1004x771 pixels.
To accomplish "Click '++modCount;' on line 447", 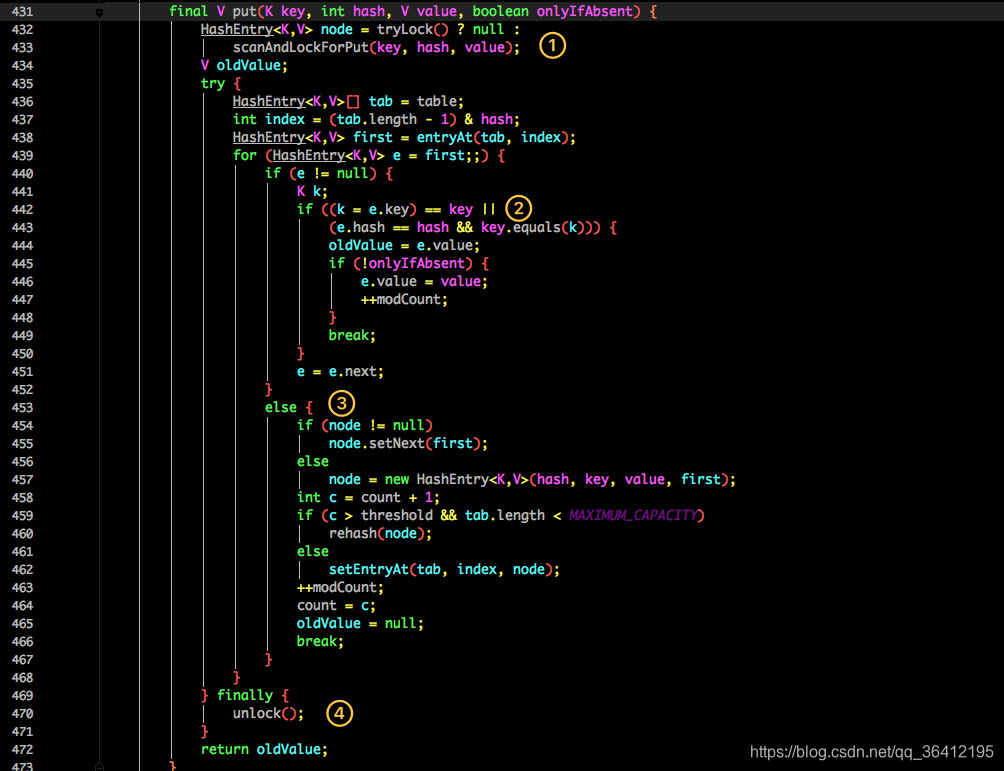I will pyautogui.click(x=405, y=300).
